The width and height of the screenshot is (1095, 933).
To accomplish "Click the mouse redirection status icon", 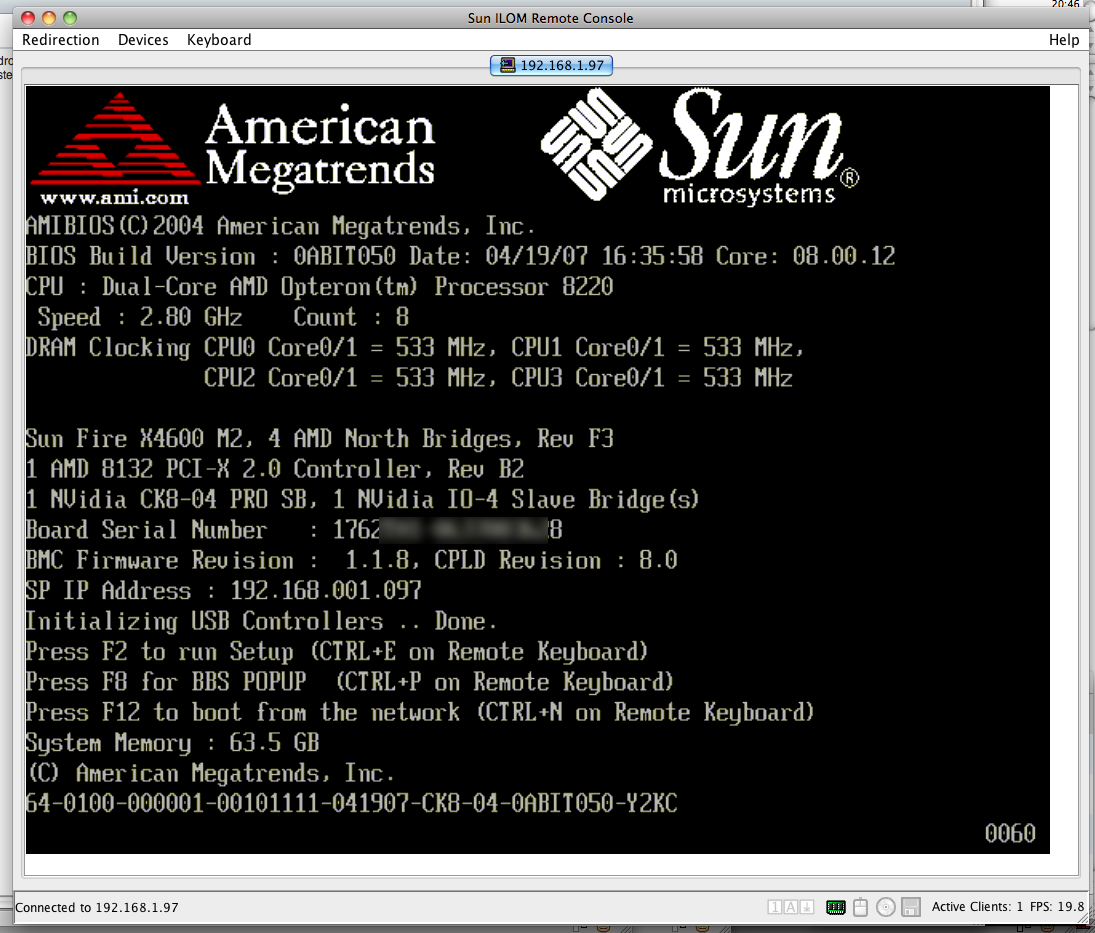I will click(861, 907).
